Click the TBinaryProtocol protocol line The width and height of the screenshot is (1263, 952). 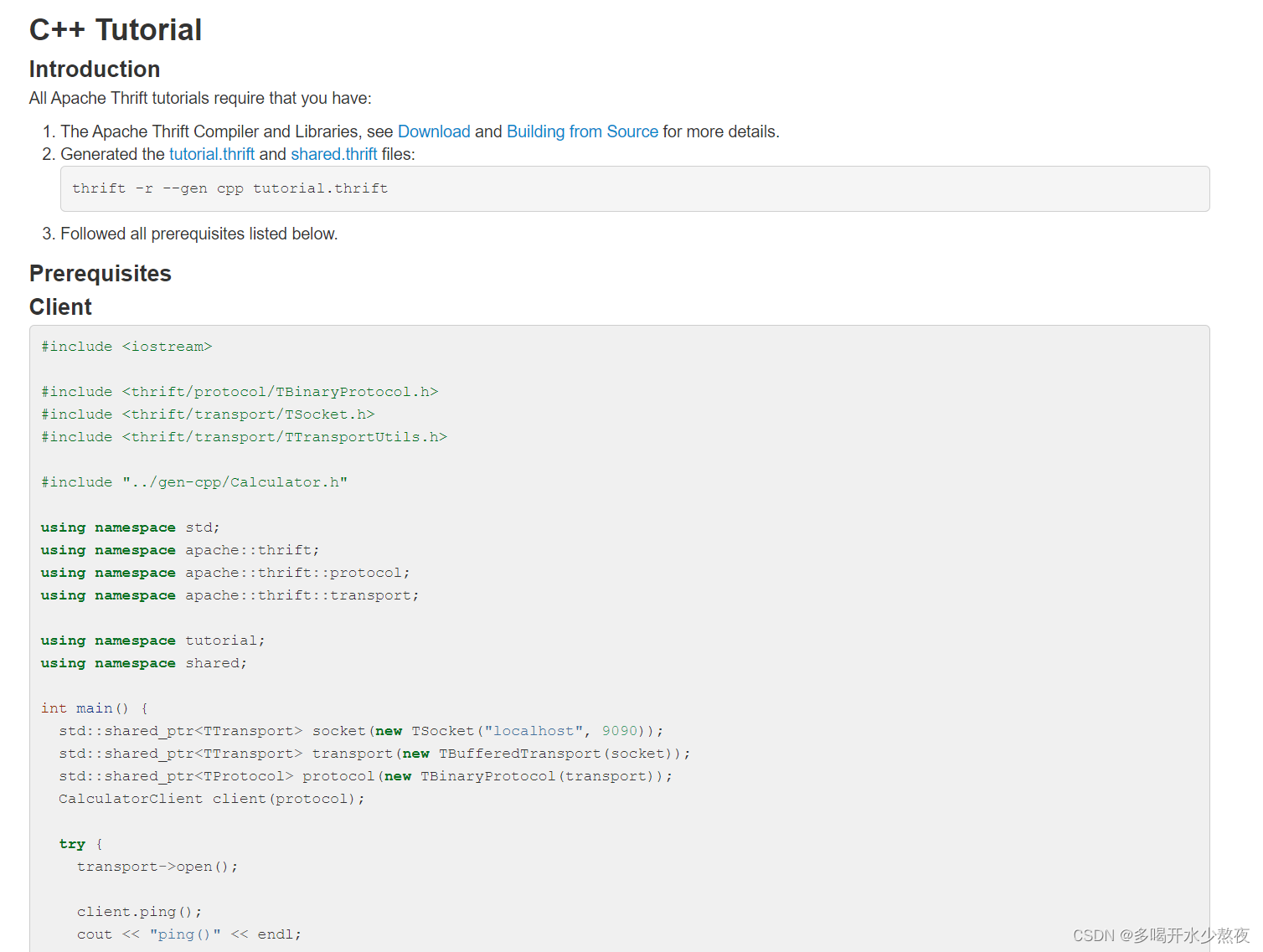[x=365, y=776]
